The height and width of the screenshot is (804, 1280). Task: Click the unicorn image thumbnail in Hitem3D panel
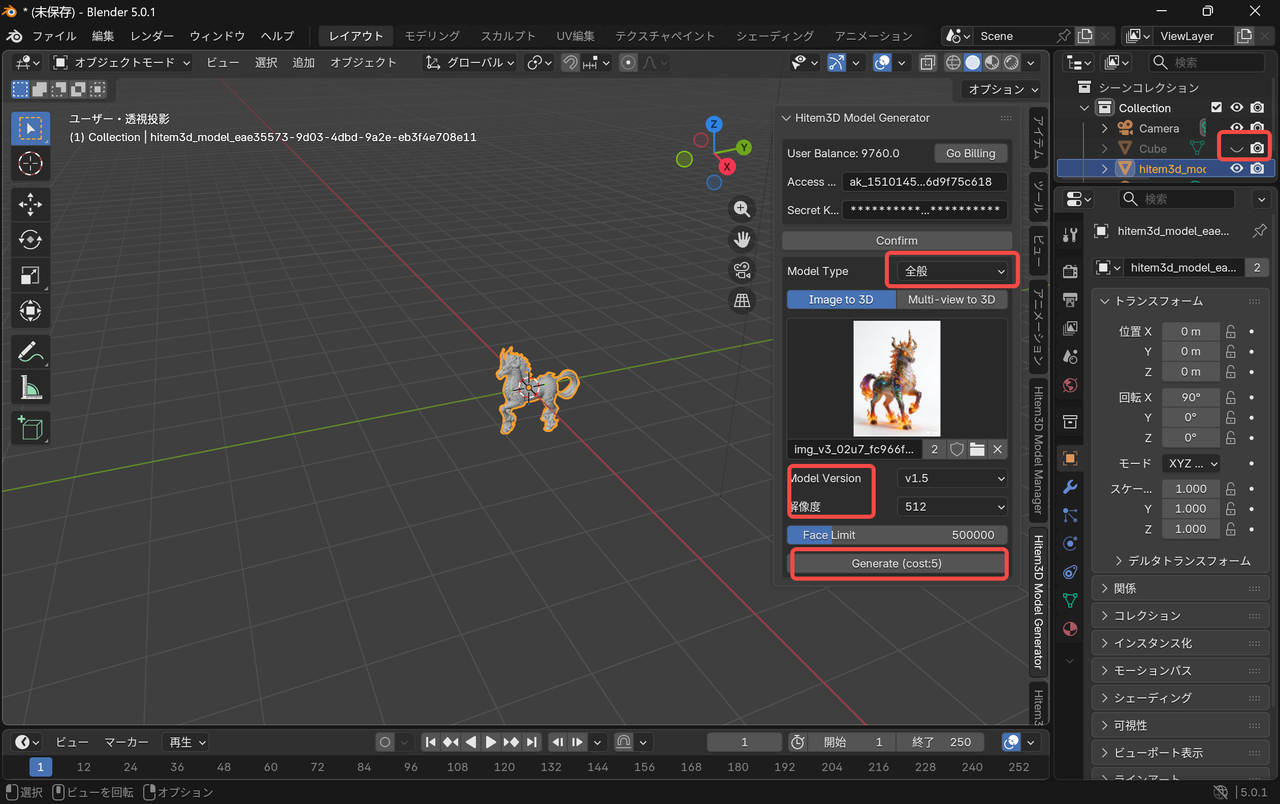click(x=897, y=379)
